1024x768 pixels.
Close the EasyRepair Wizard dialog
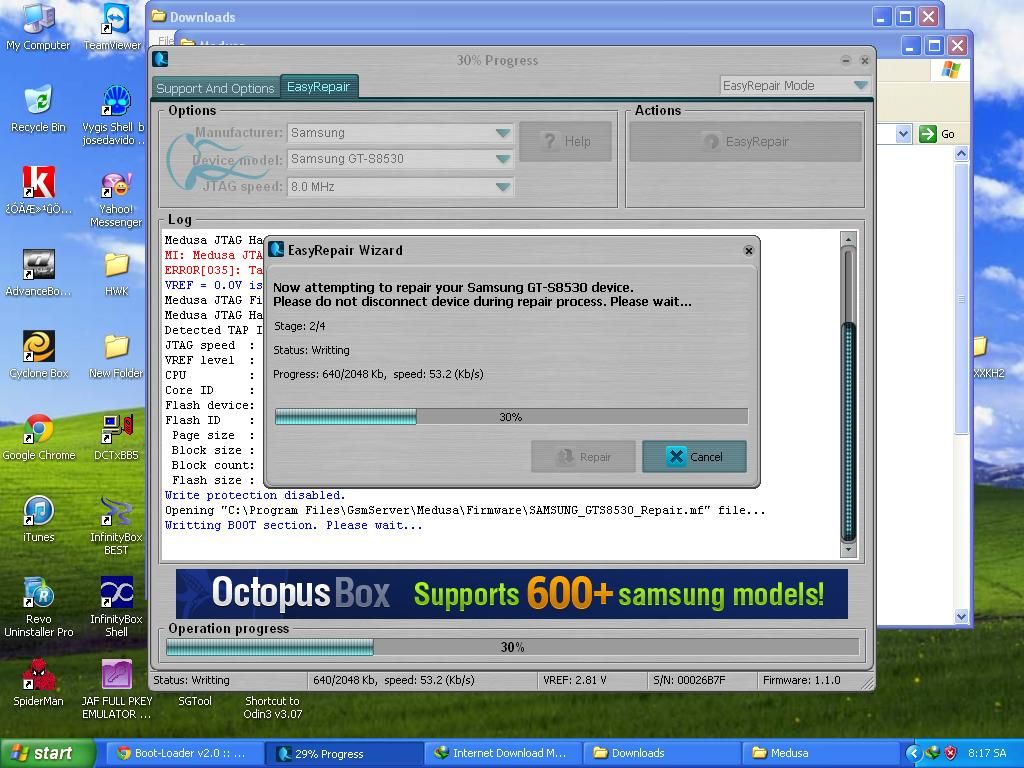(x=748, y=251)
